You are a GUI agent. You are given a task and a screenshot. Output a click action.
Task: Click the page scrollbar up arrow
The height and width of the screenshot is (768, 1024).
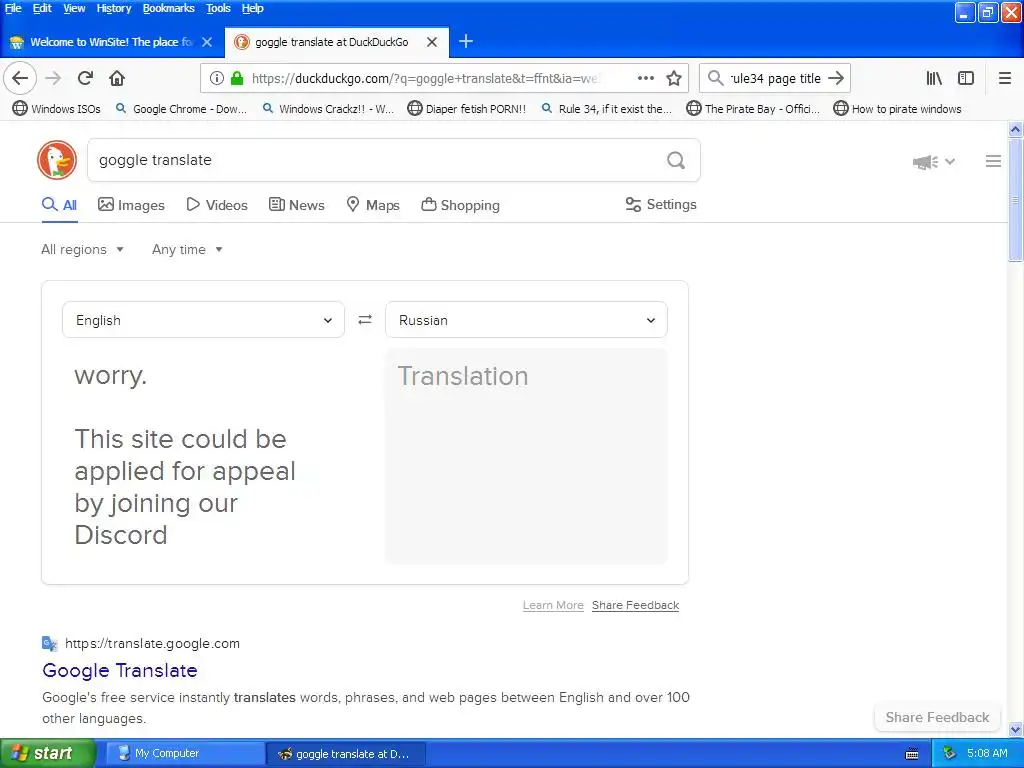coord(1016,129)
